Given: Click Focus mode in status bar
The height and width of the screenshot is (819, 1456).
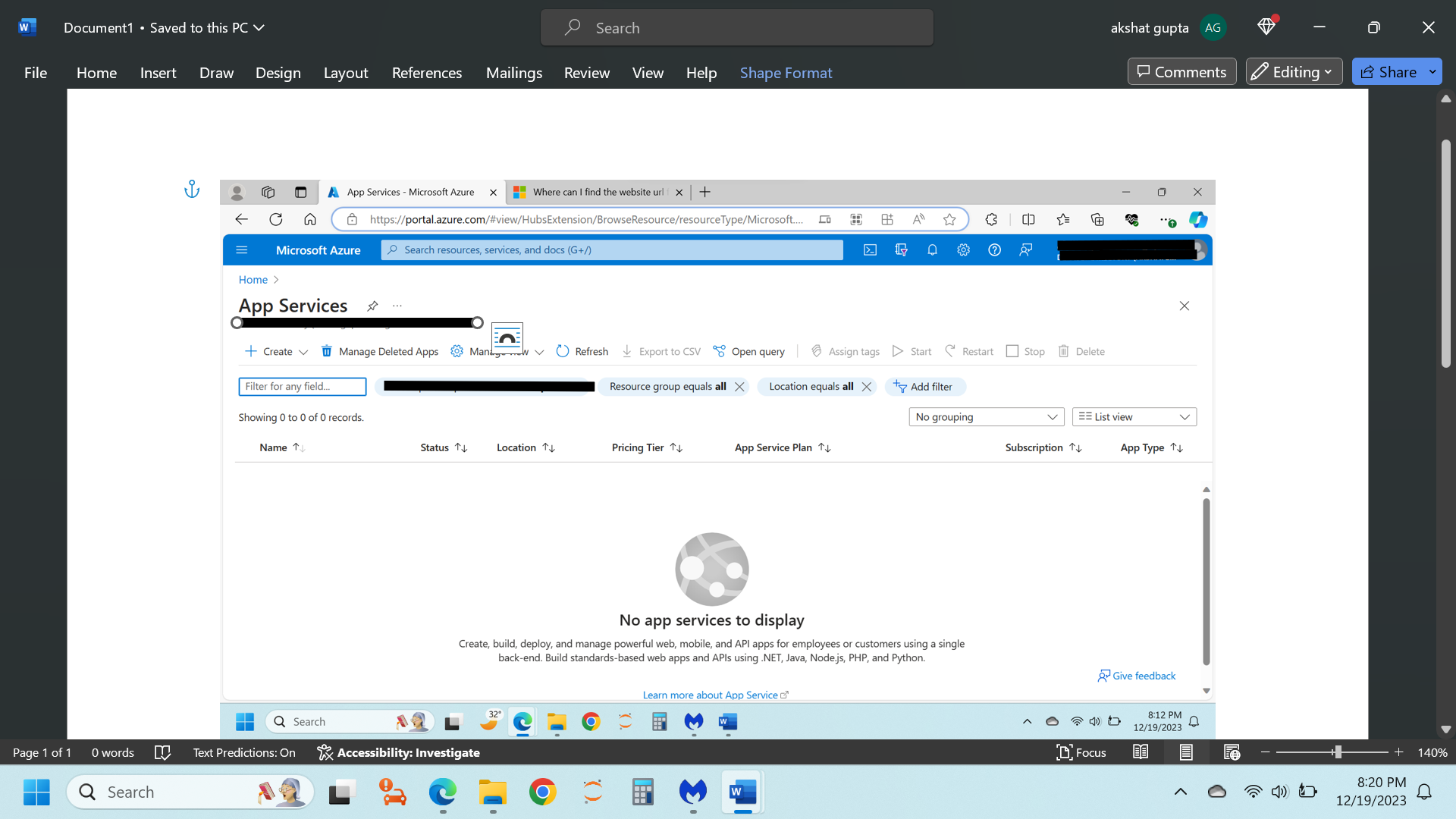Looking at the screenshot, I should click(1081, 752).
